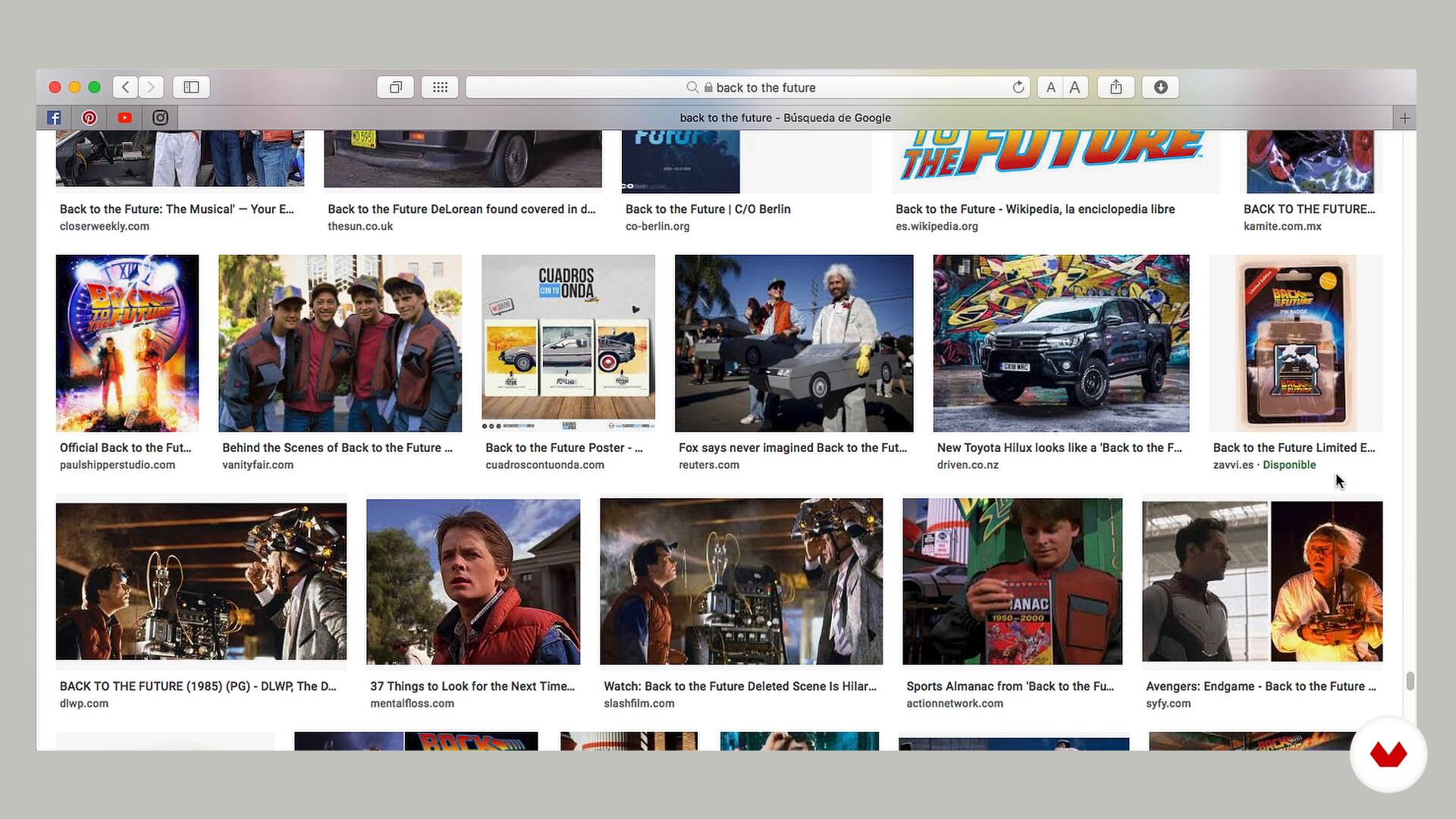Open the Sports Almanac image
This screenshot has height=819, width=1456.
coord(1012,582)
